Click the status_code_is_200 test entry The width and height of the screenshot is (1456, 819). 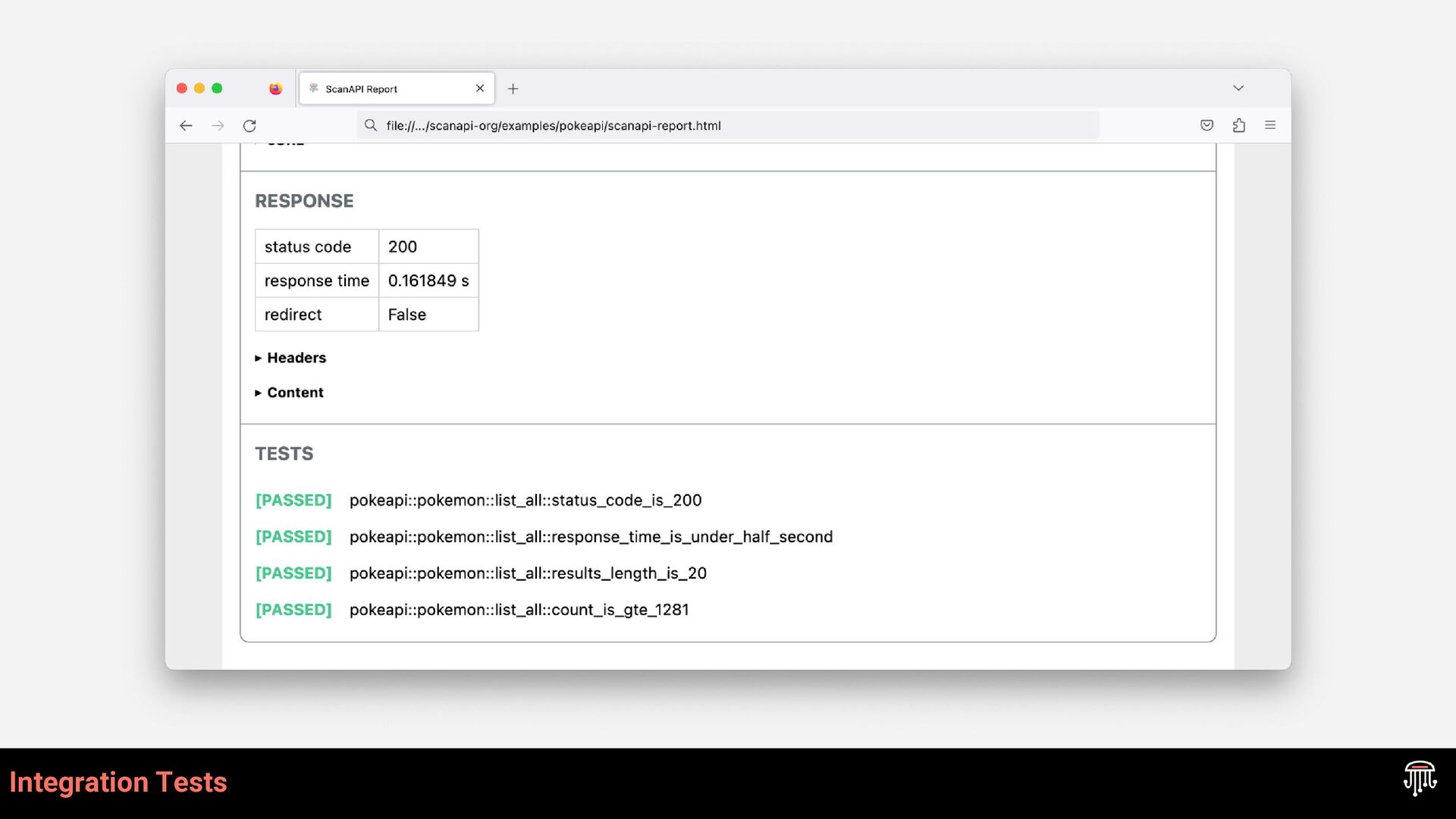click(525, 500)
